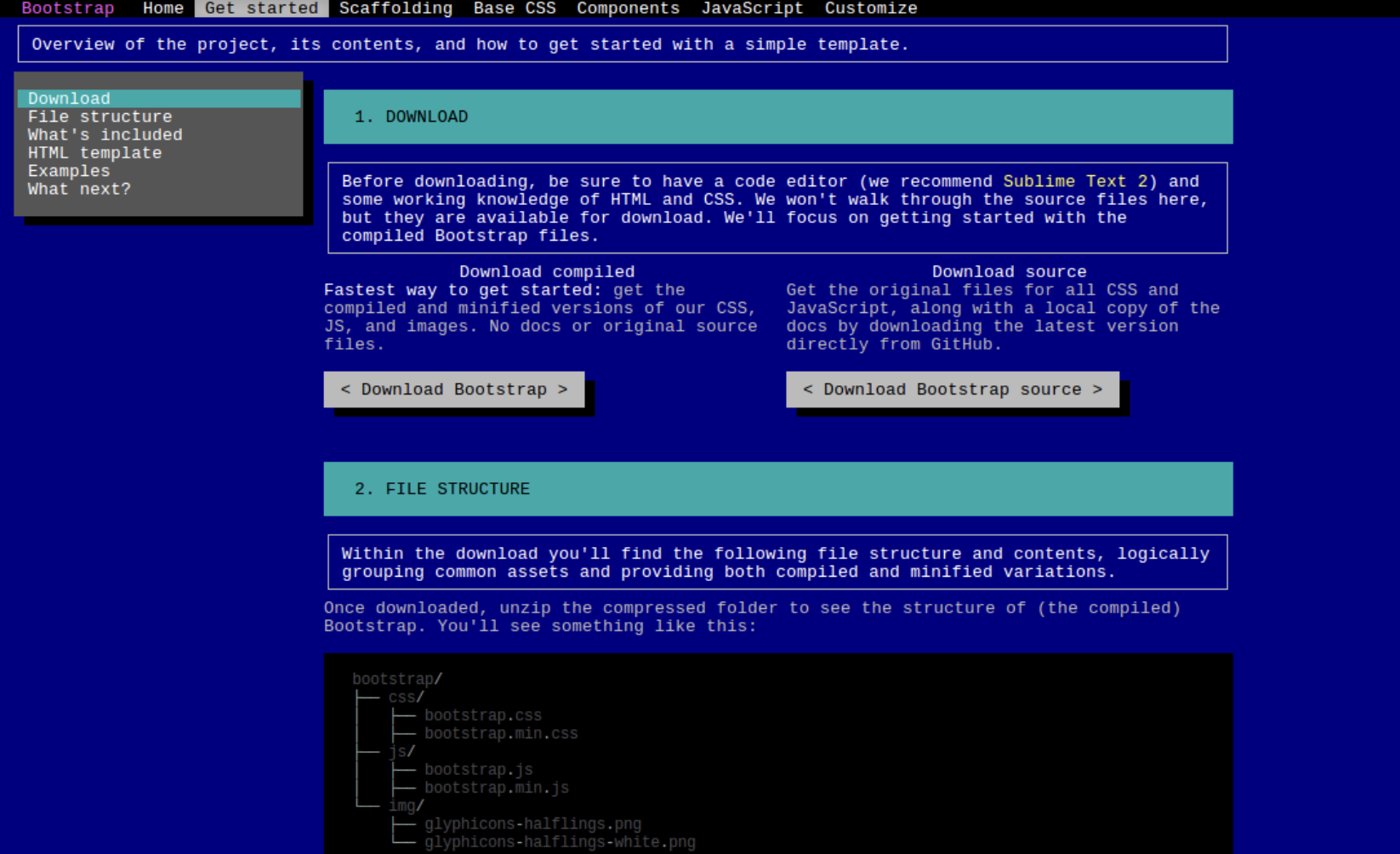The image size is (1400, 854).
Task: Navigate to Components in top bar
Action: pos(629,9)
